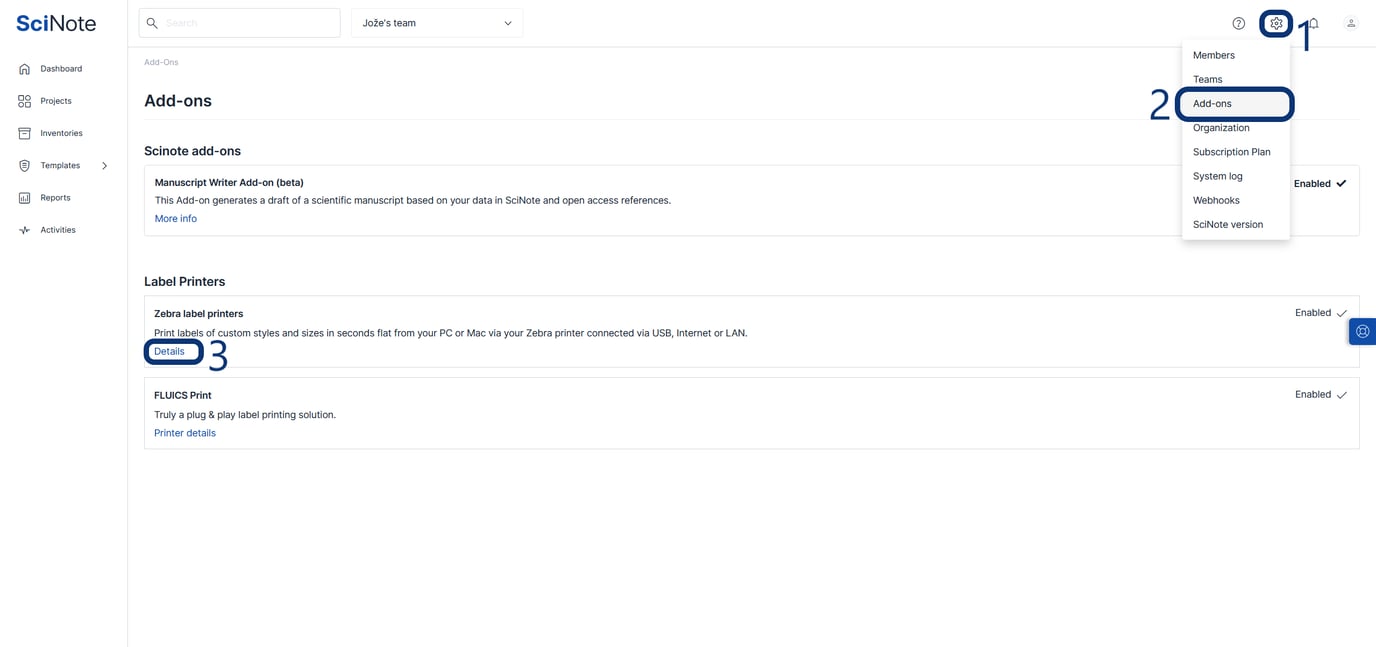
Task: Choose Subscription Plan from settings menu
Action: pos(1231,152)
